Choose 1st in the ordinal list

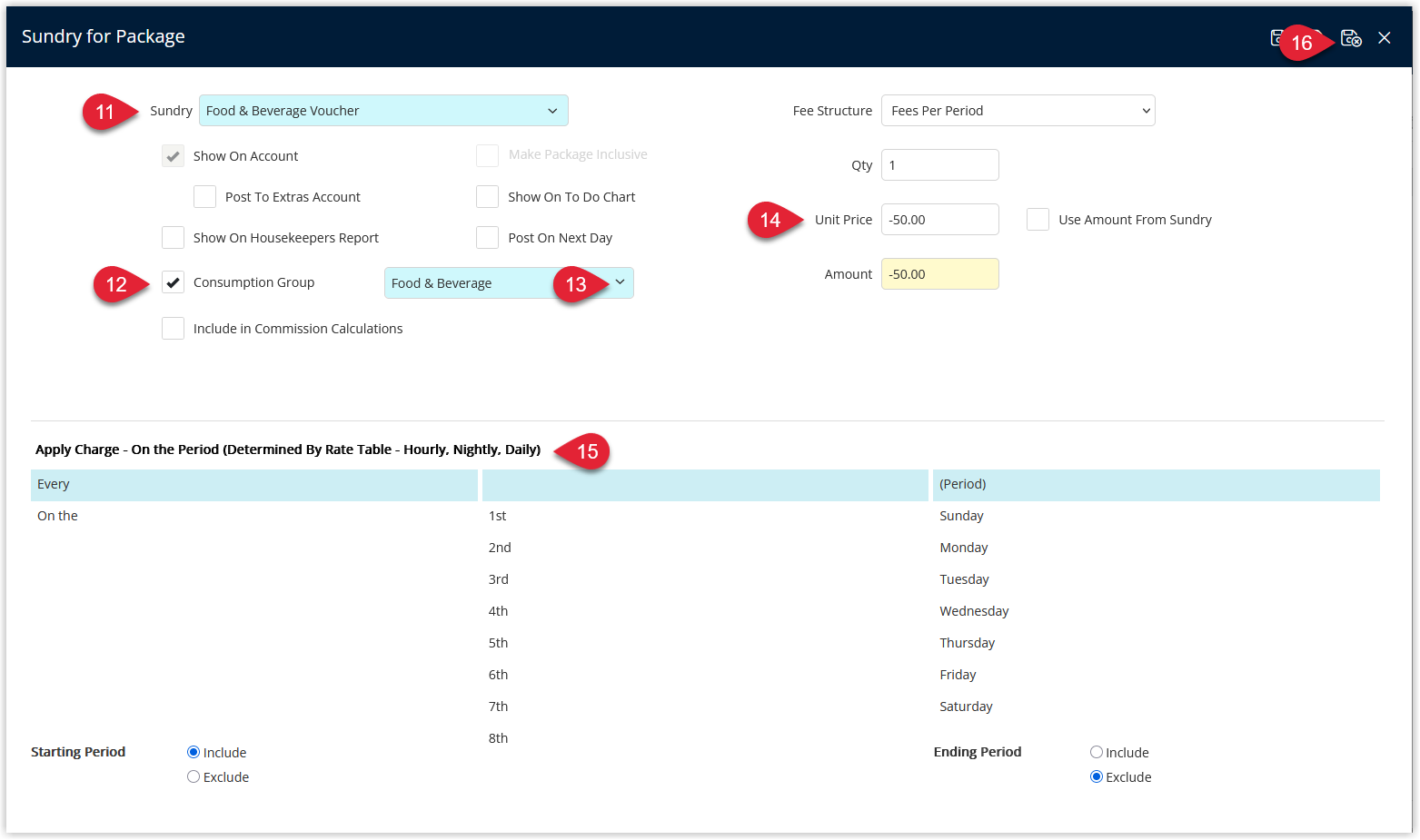(705, 516)
